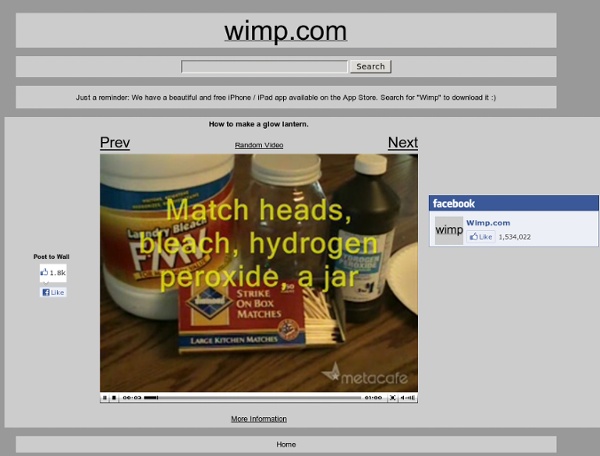Screen dimensions: 600x456
Task: Adjust the player volume control
Action: [408, 398]
